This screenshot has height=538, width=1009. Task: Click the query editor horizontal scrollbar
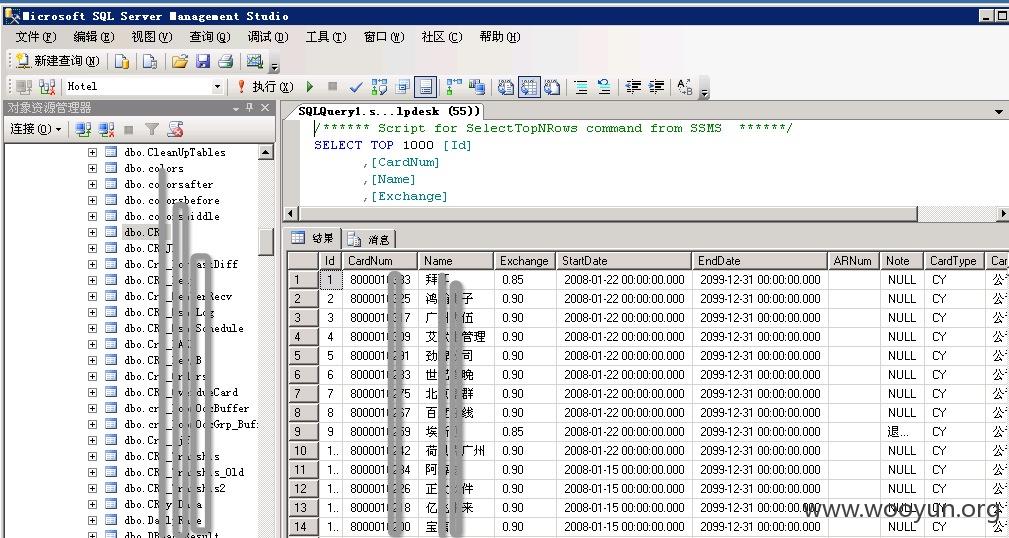[608, 213]
